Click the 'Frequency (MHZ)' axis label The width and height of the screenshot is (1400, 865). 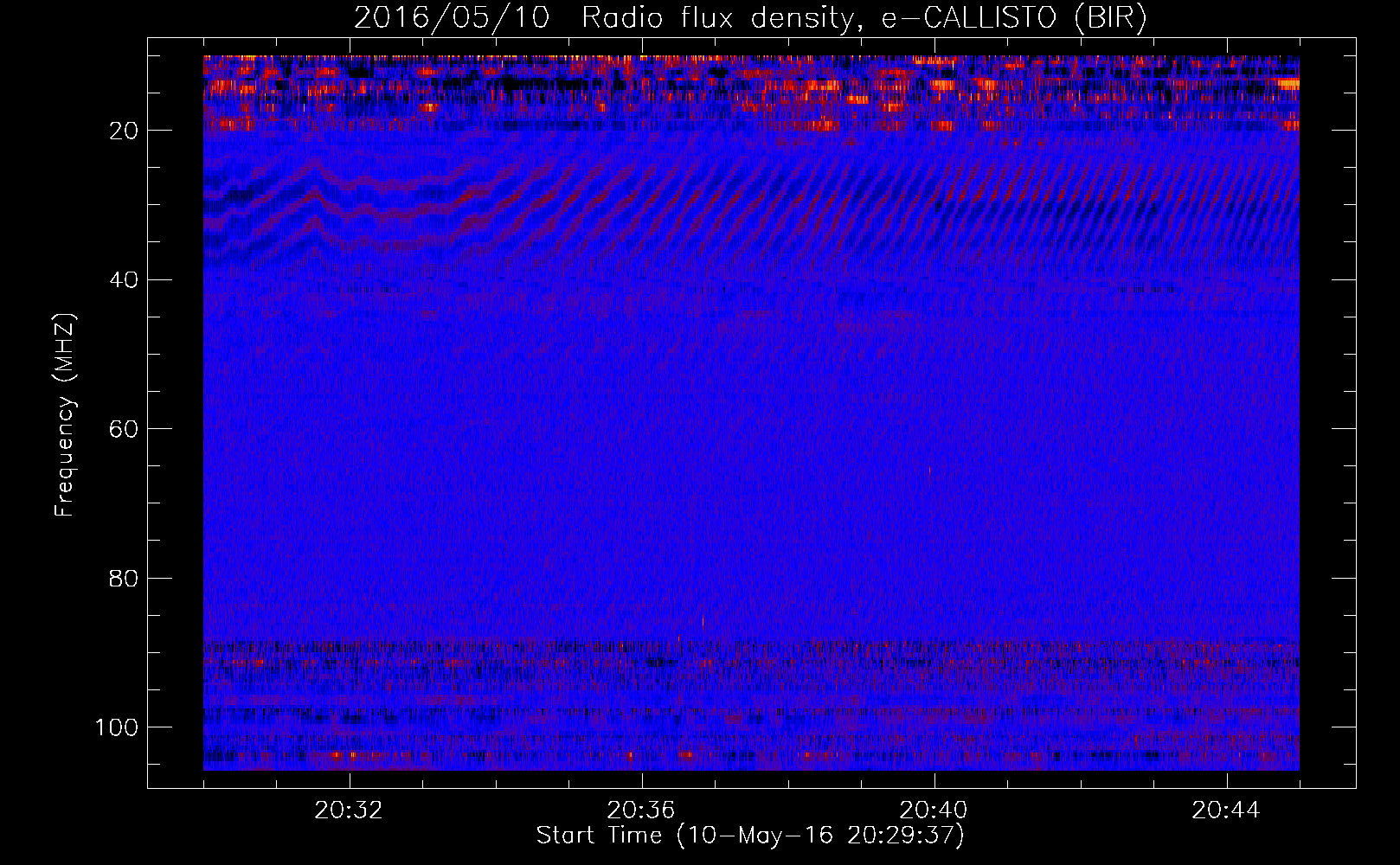pos(65,414)
